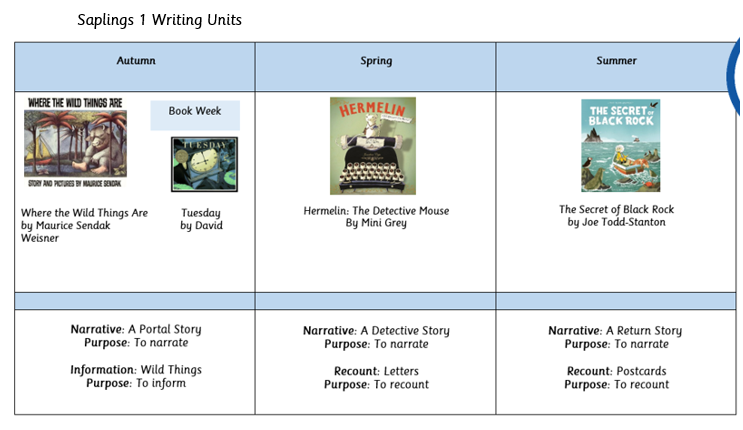
Task: Click the Book Week label box
Action: [x=195, y=113]
